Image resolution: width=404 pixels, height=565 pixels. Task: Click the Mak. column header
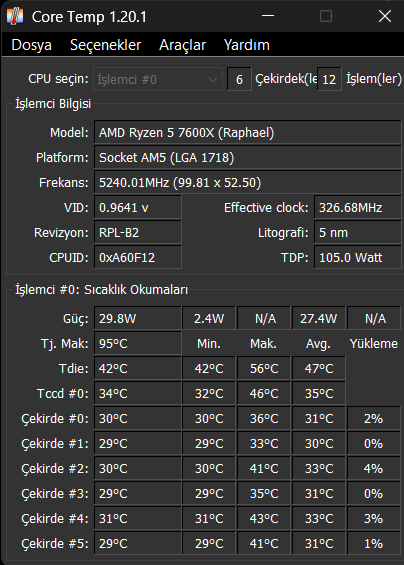tap(263, 343)
